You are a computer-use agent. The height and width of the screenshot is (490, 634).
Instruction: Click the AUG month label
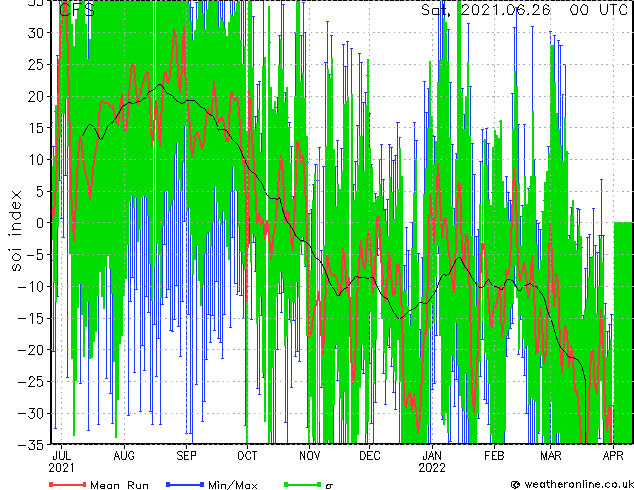(x=124, y=456)
